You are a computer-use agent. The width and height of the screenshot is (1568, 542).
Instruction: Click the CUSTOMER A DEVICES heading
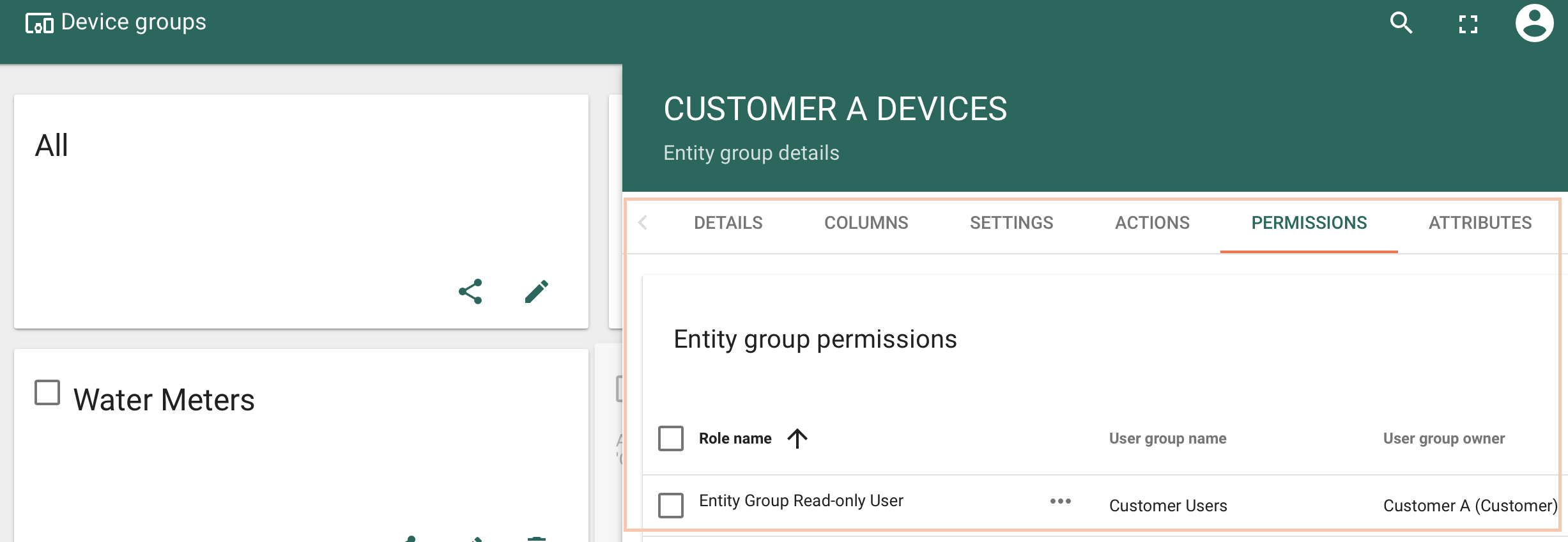[835, 109]
